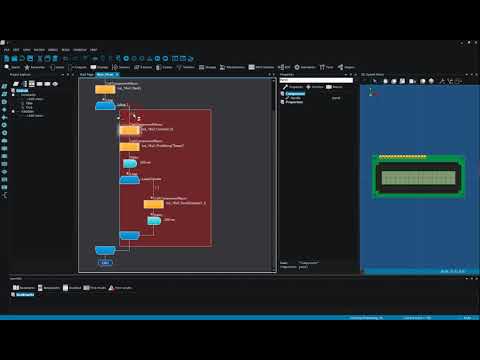Open the Displays component category
480x360 pixels.
[x=99, y=67]
